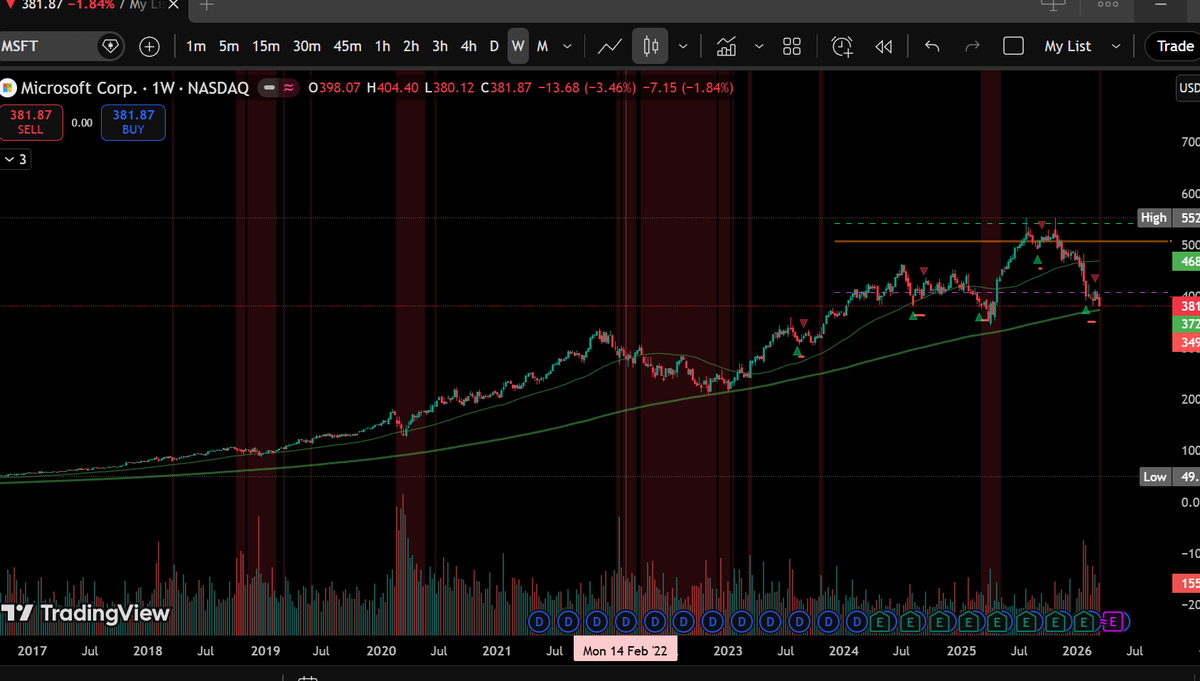This screenshot has width=1200, height=681.
Task: Switch to the 1m timeframe
Action: [196, 46]
